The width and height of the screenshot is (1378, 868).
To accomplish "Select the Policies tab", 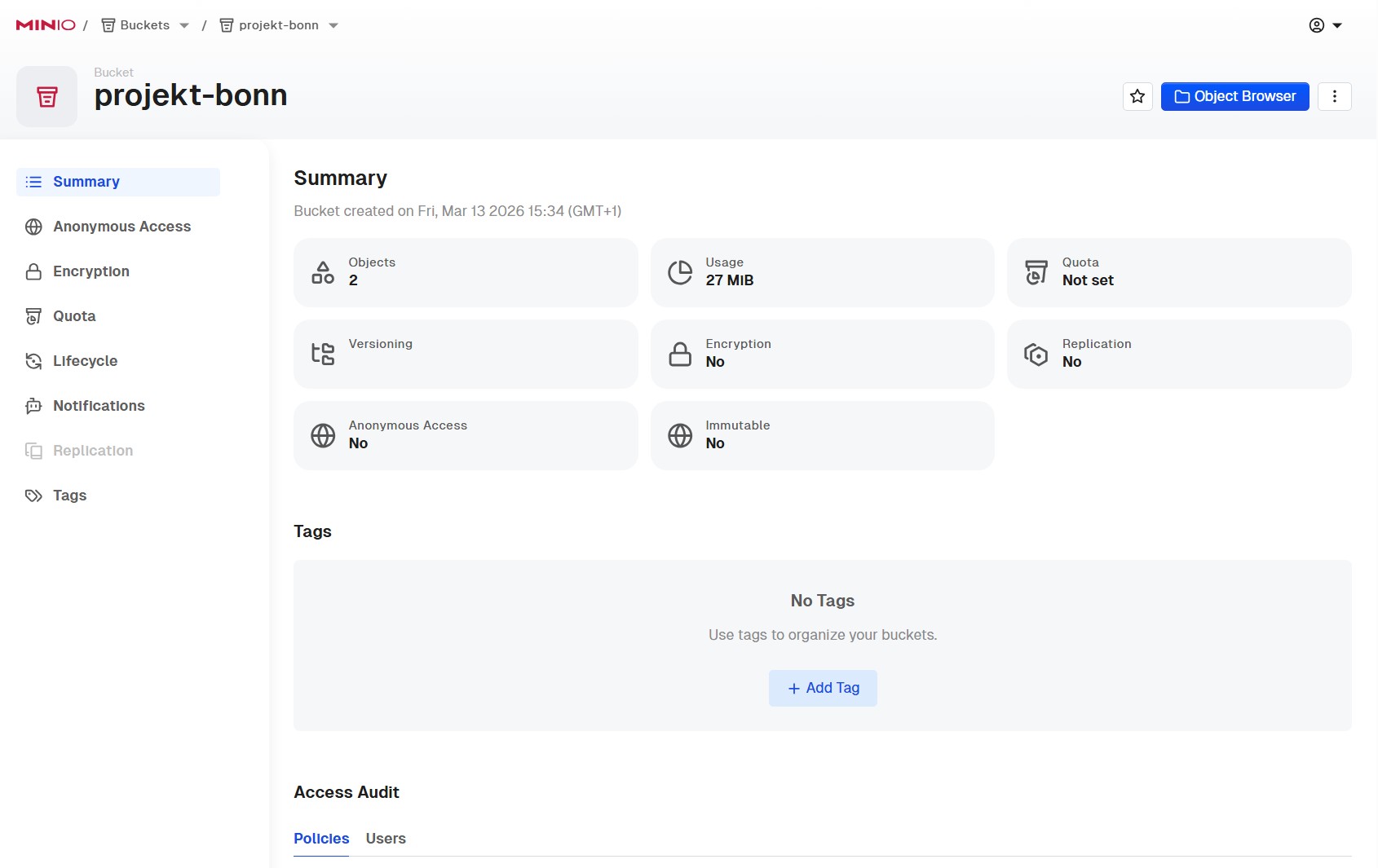I will coord(321,839).
